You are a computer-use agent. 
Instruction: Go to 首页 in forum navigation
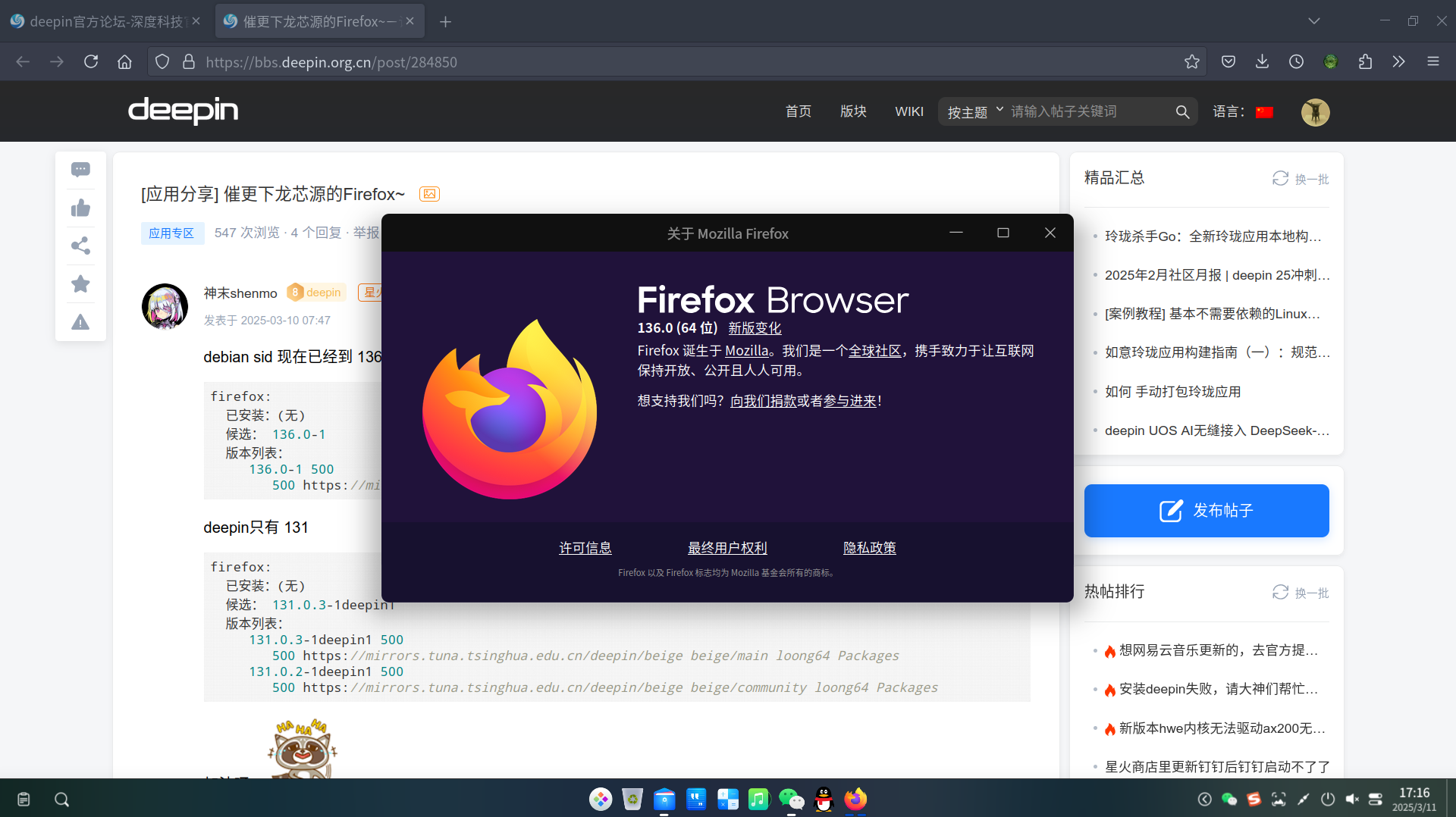tap(799, 111)
